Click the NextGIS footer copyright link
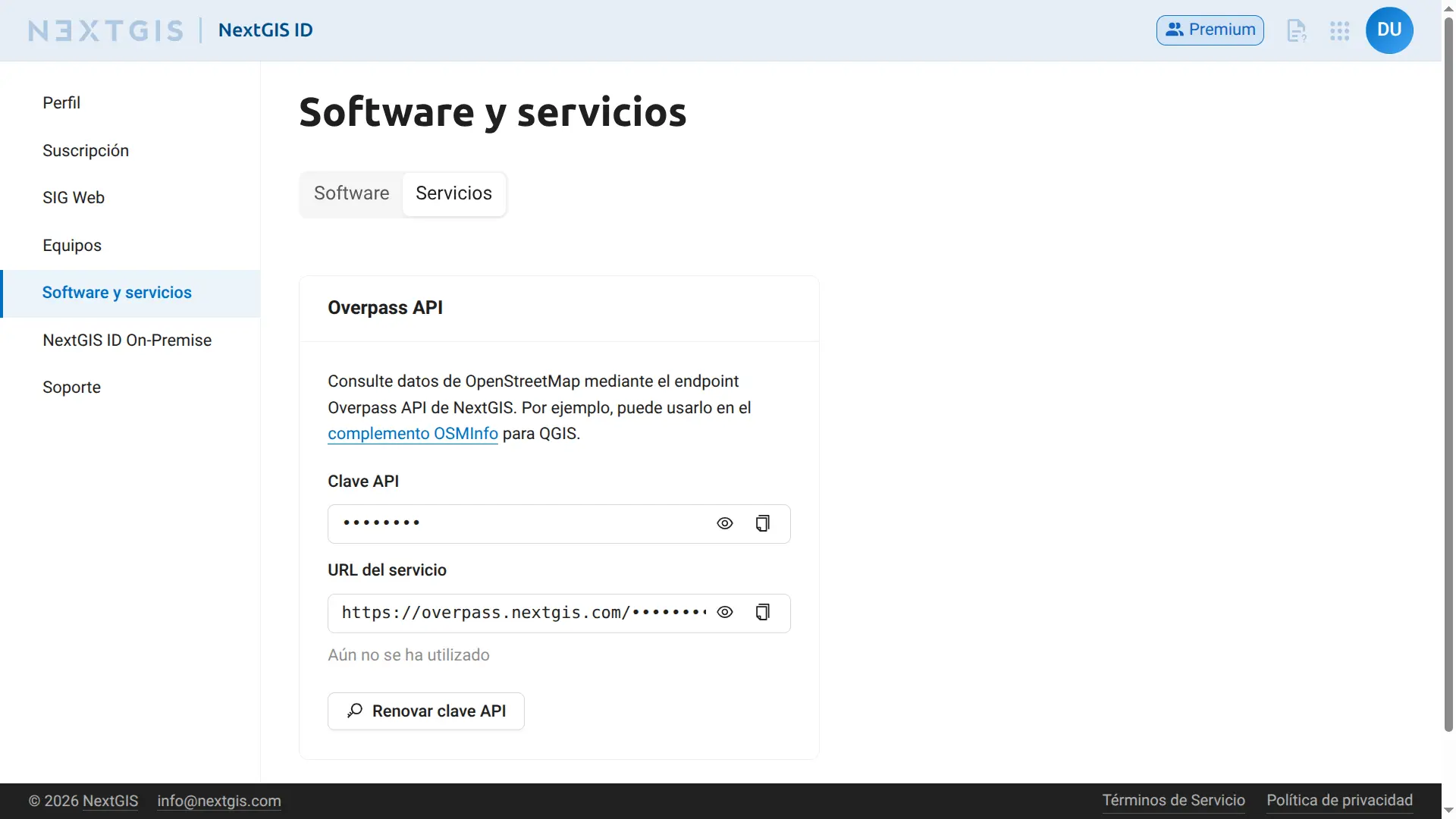This screenshot has height=819, width=1456. point(110,801)
